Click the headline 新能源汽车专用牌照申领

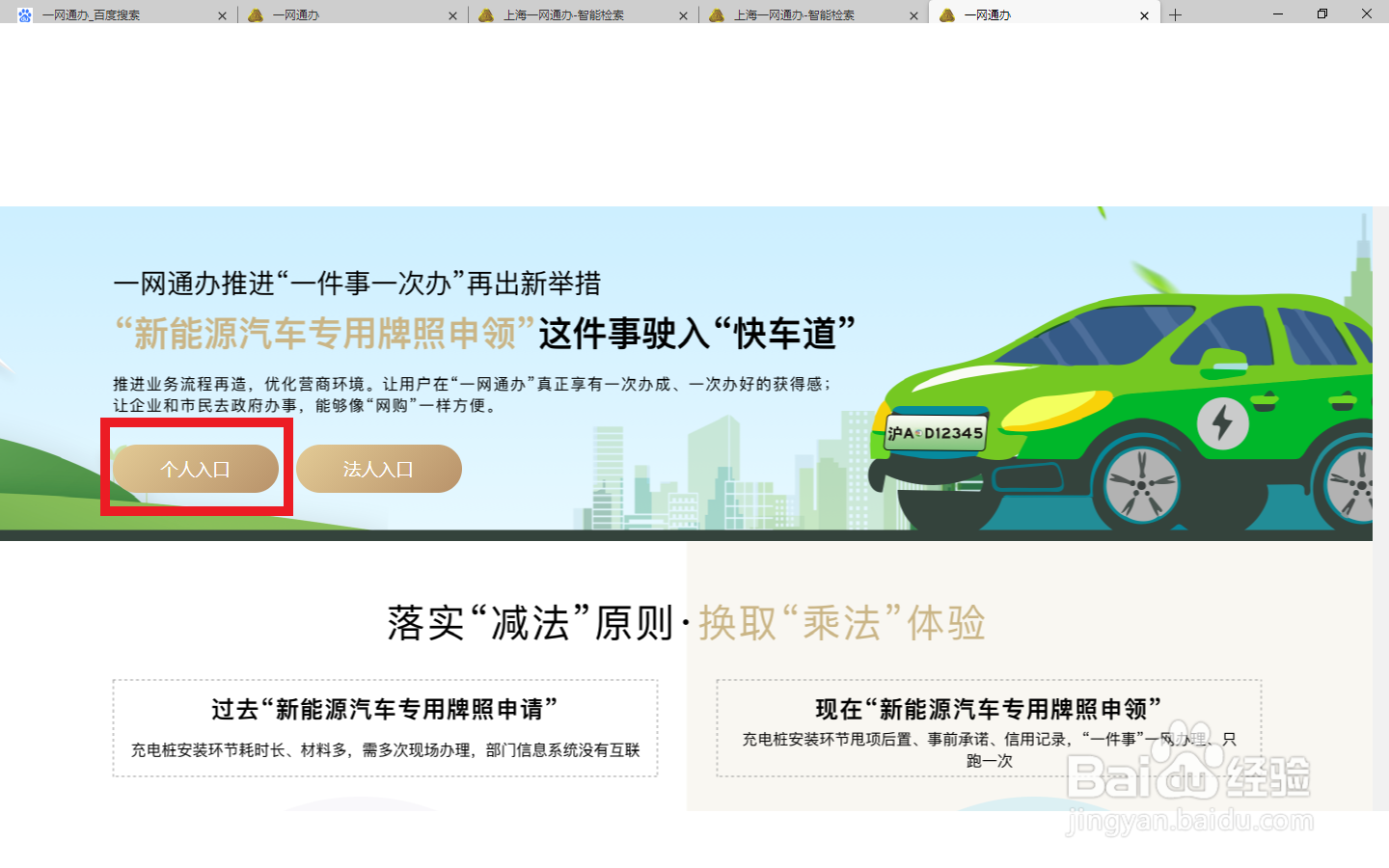point(318,332)
